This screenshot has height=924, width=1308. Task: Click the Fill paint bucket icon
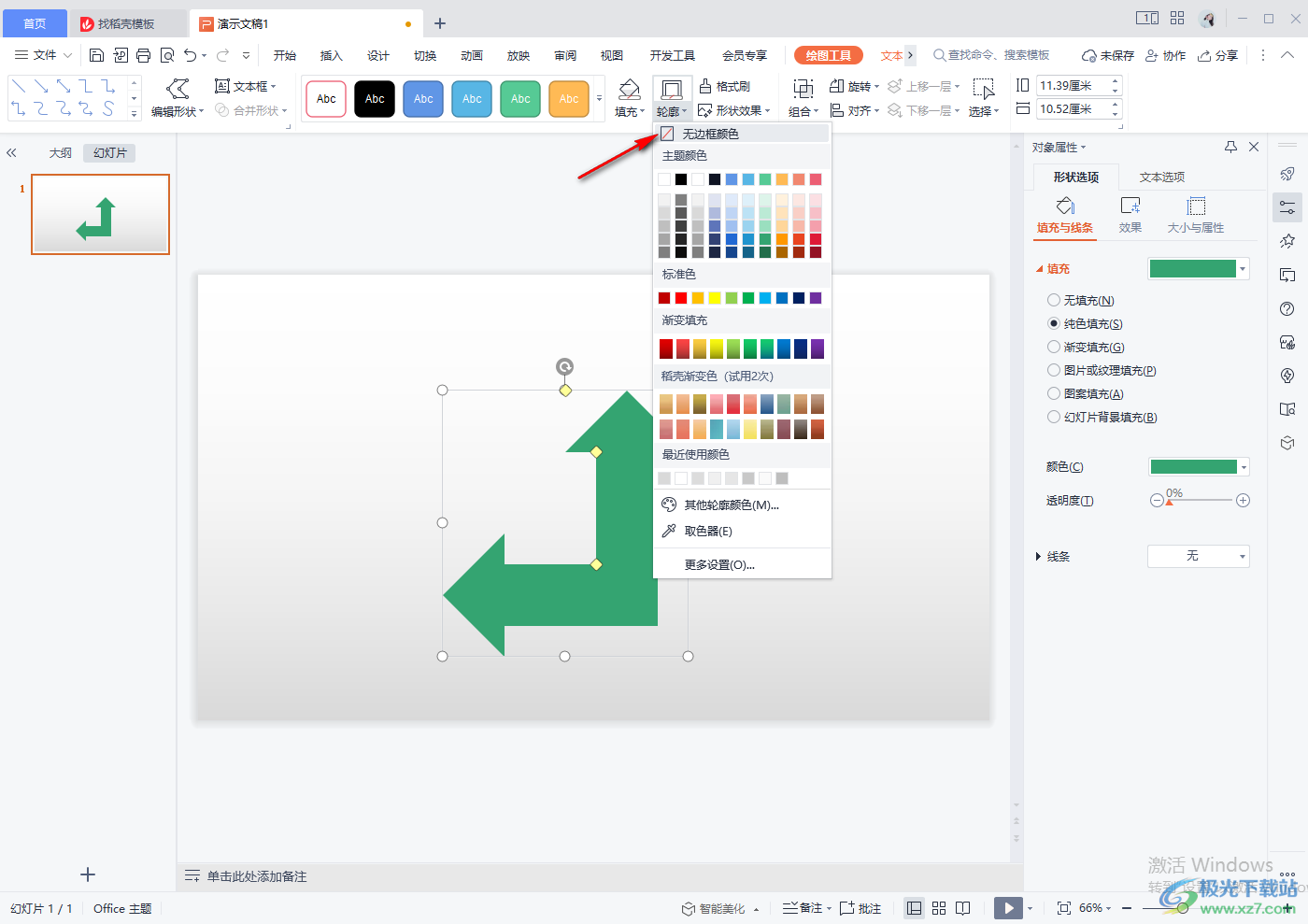pos(629,91)
